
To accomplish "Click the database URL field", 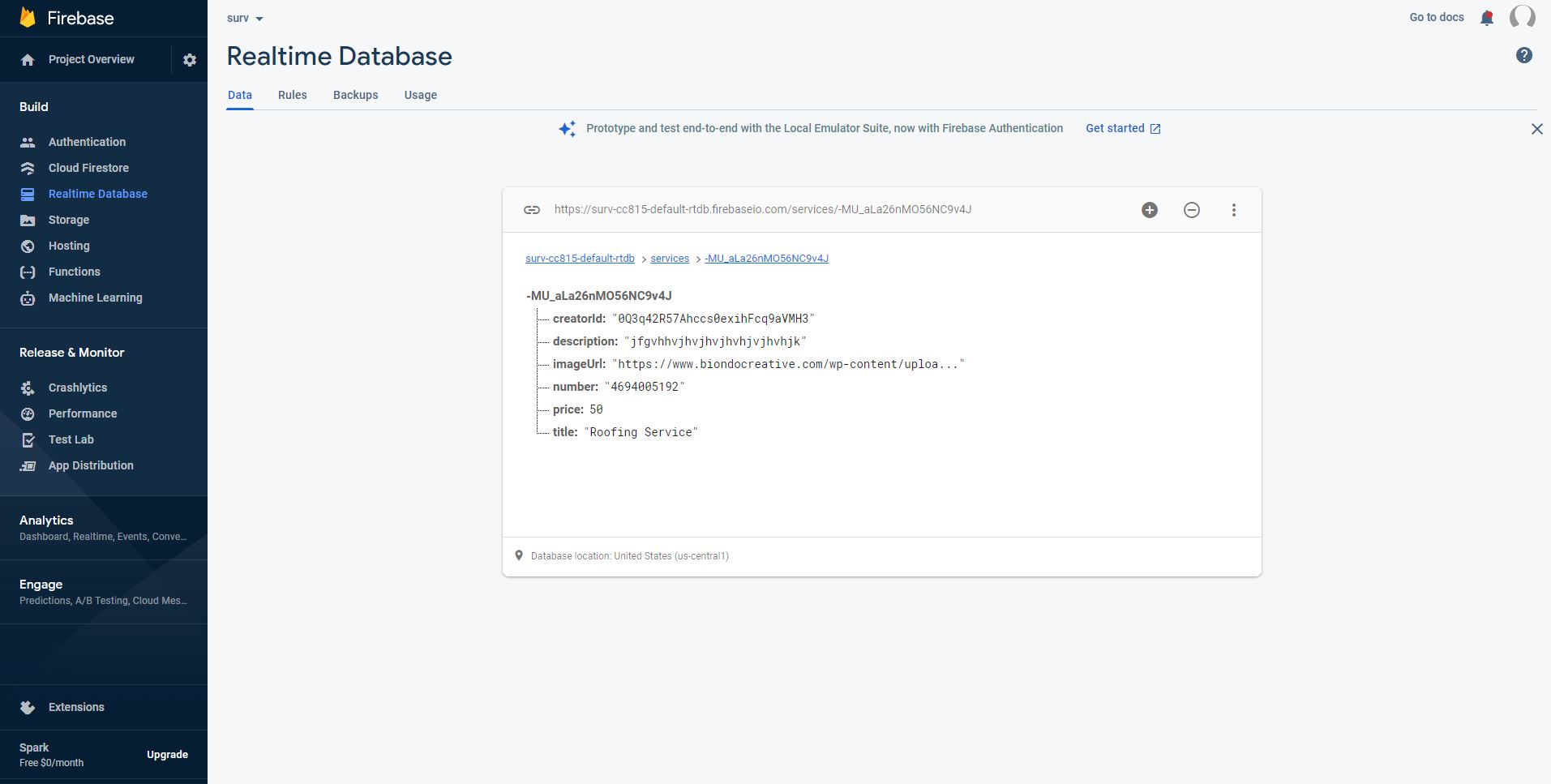I will [763, 209].
